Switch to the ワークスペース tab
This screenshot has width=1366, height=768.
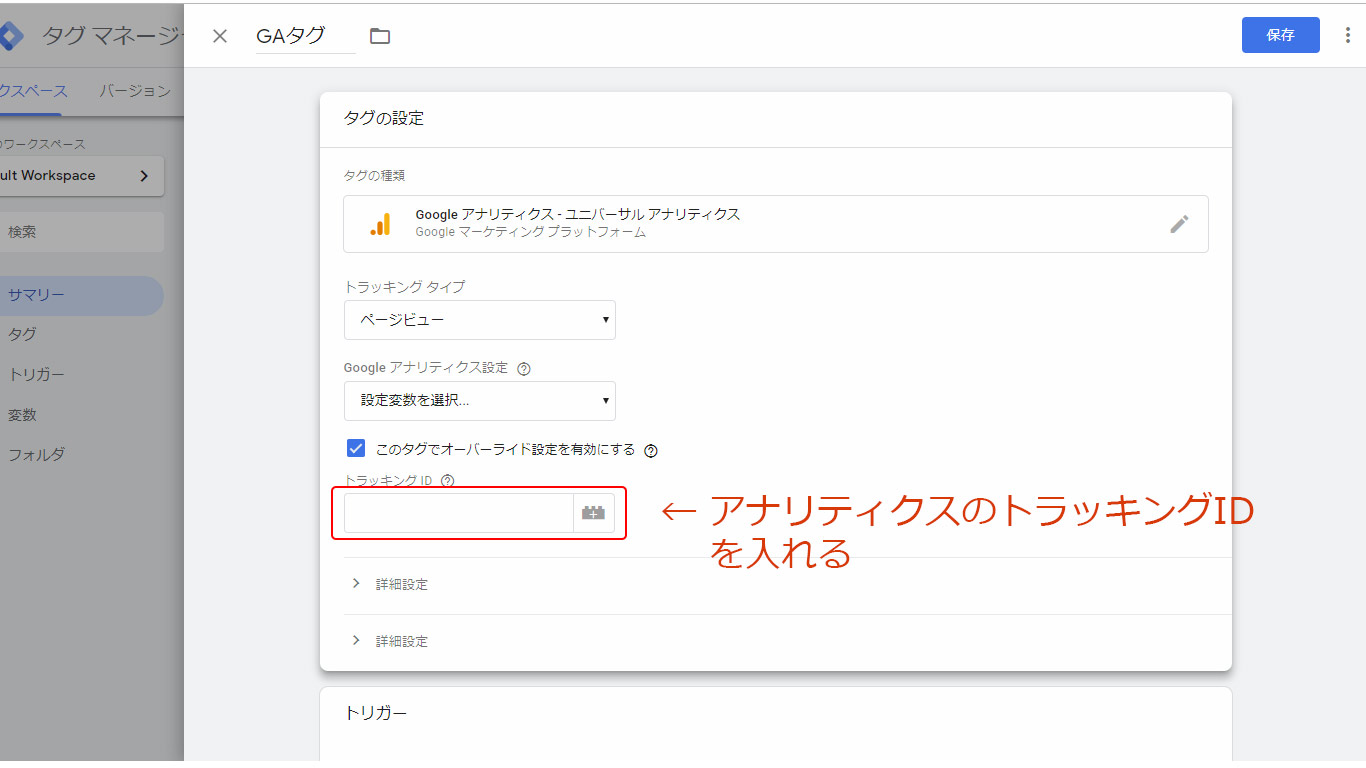(34, 91)
